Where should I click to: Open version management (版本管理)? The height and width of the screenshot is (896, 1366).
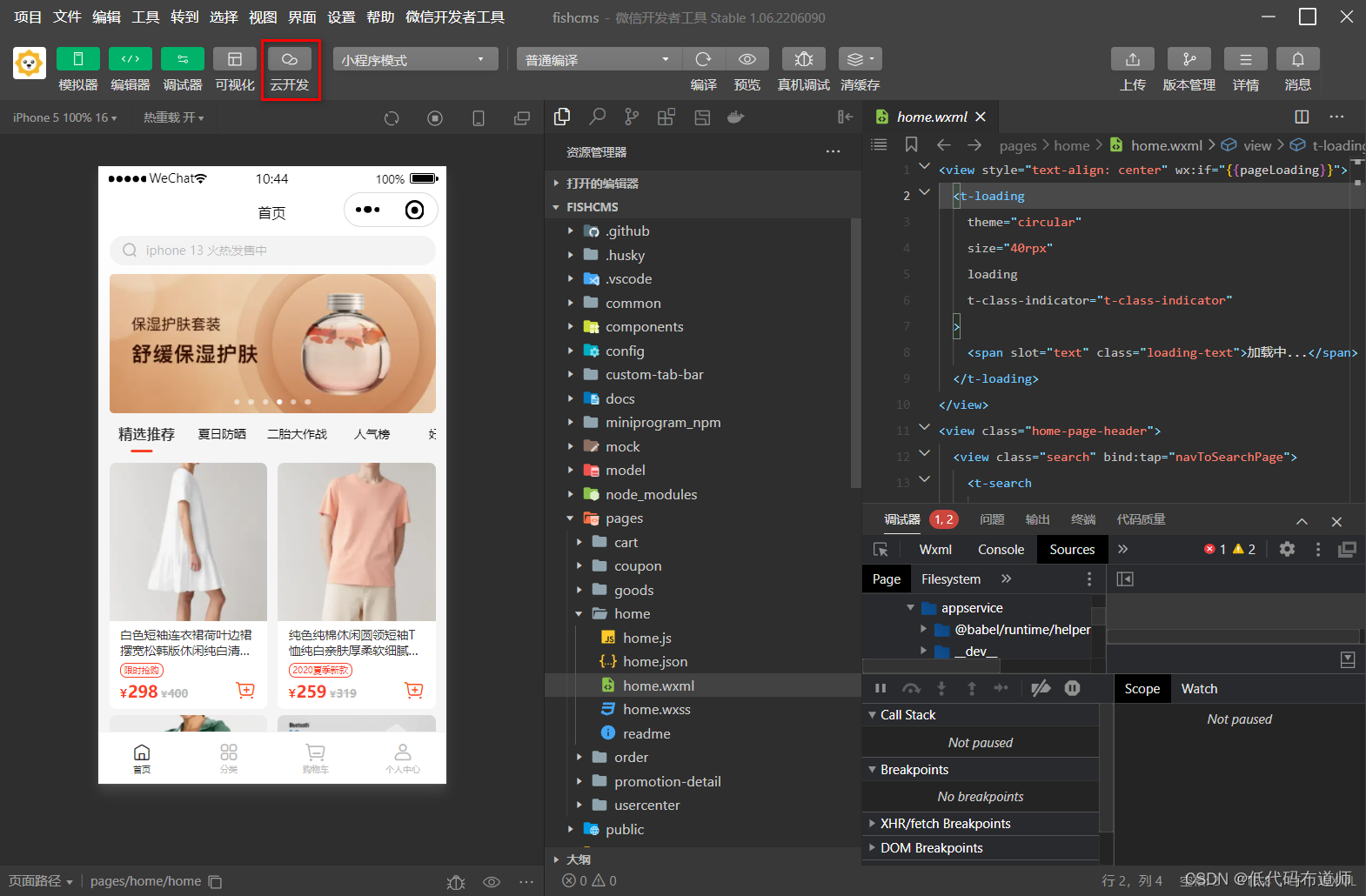tap(1189, 59)
